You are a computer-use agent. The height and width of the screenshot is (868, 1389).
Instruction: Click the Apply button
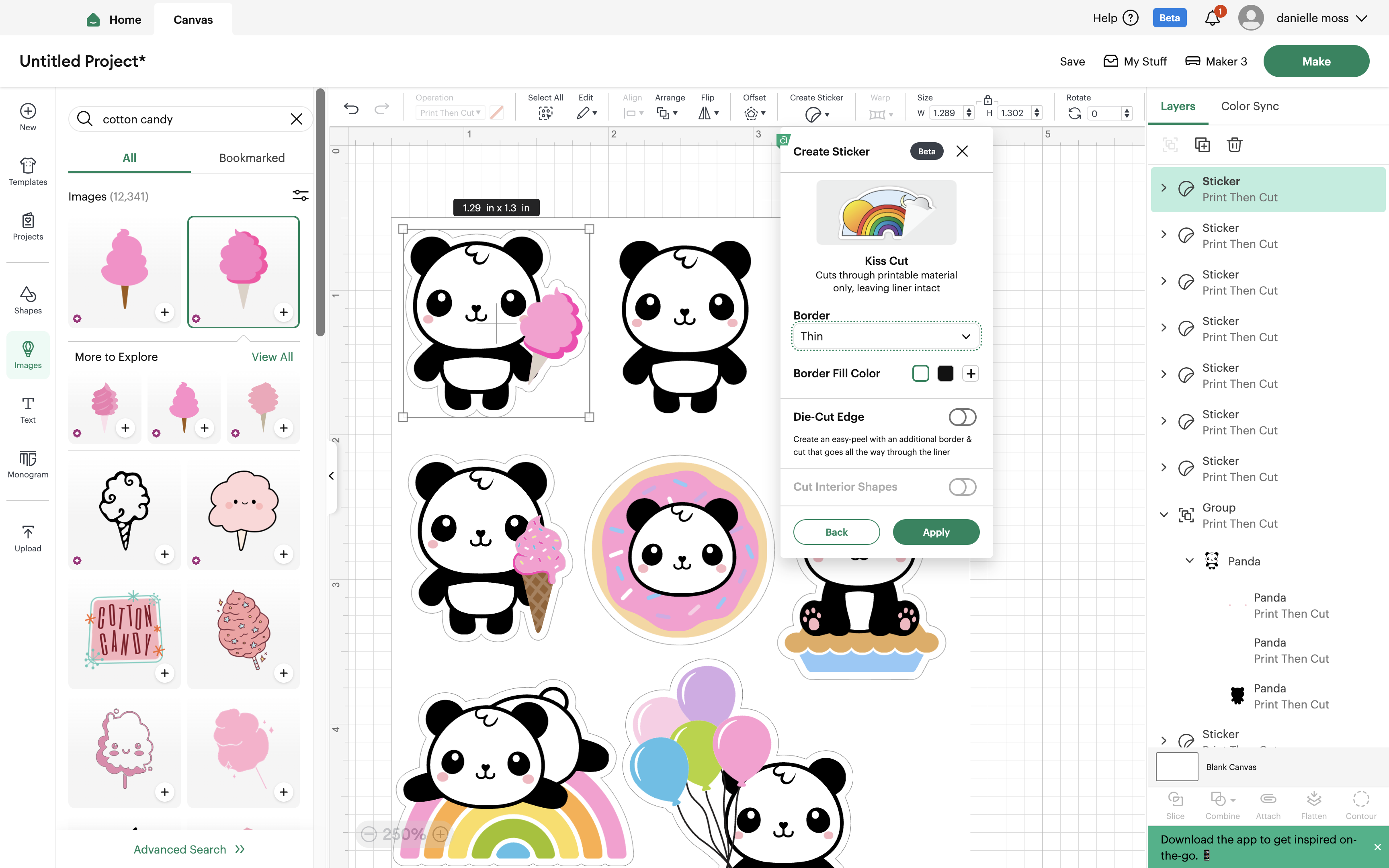(936, 532)
